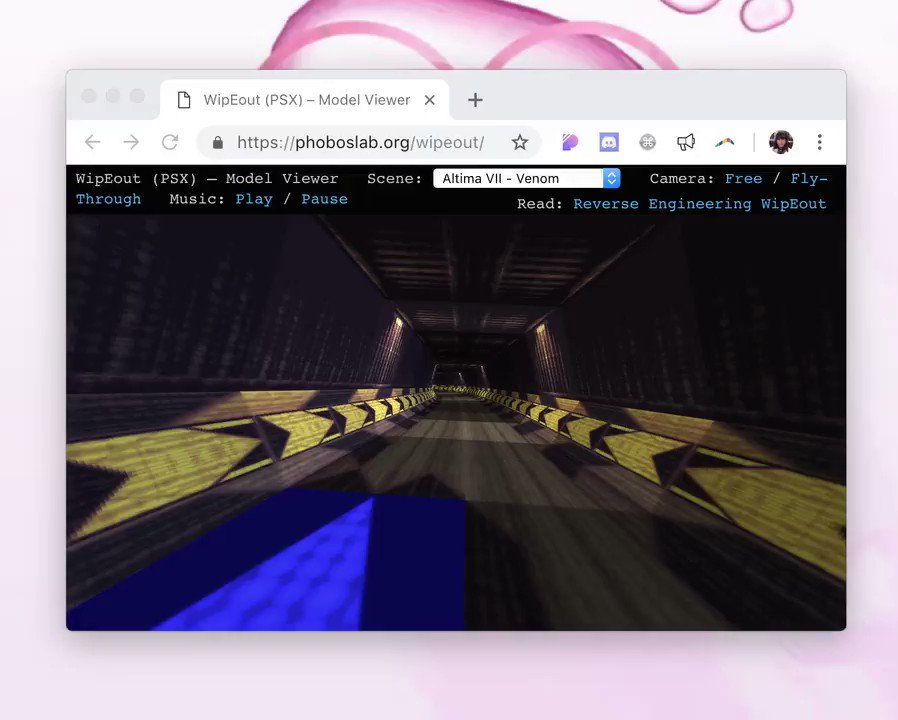Switch camera to Free mode
The height and width of the screenshot is (720, 898).
(743, 179)
